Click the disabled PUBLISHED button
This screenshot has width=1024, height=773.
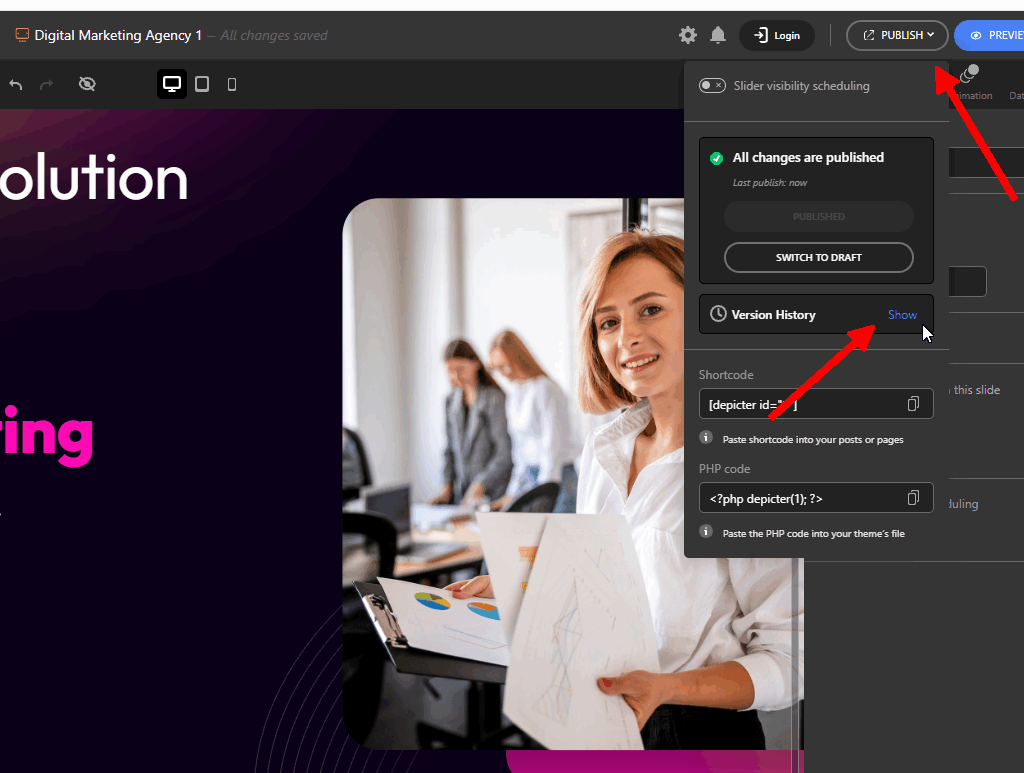point(818,216)
